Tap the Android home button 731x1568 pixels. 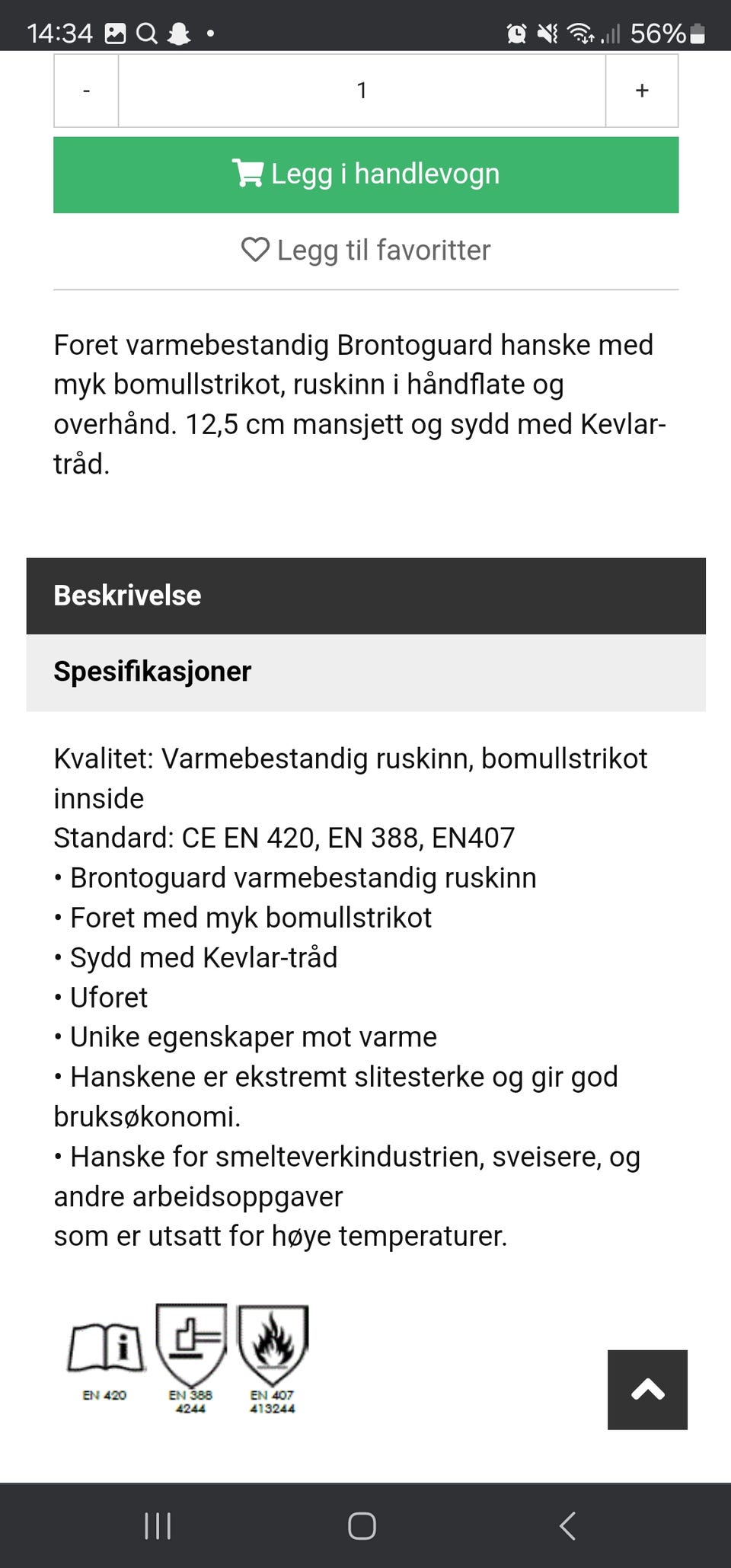[x=362, y=1526]
